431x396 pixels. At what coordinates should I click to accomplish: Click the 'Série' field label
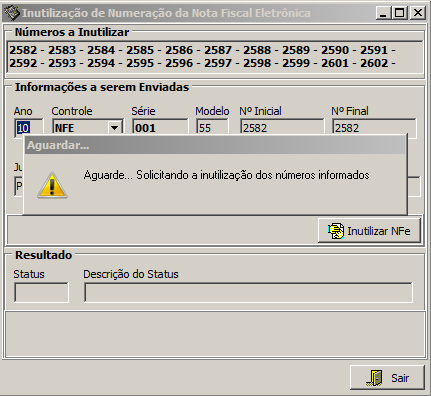click(143, 111)
